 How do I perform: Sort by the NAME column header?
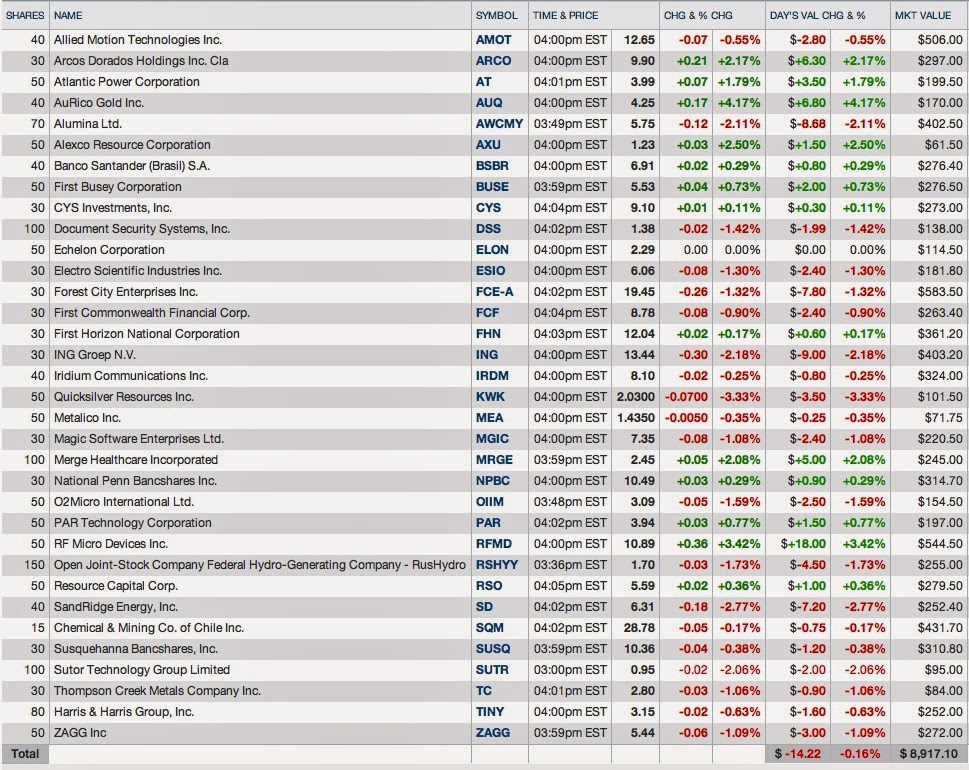[x=68, y=15]
